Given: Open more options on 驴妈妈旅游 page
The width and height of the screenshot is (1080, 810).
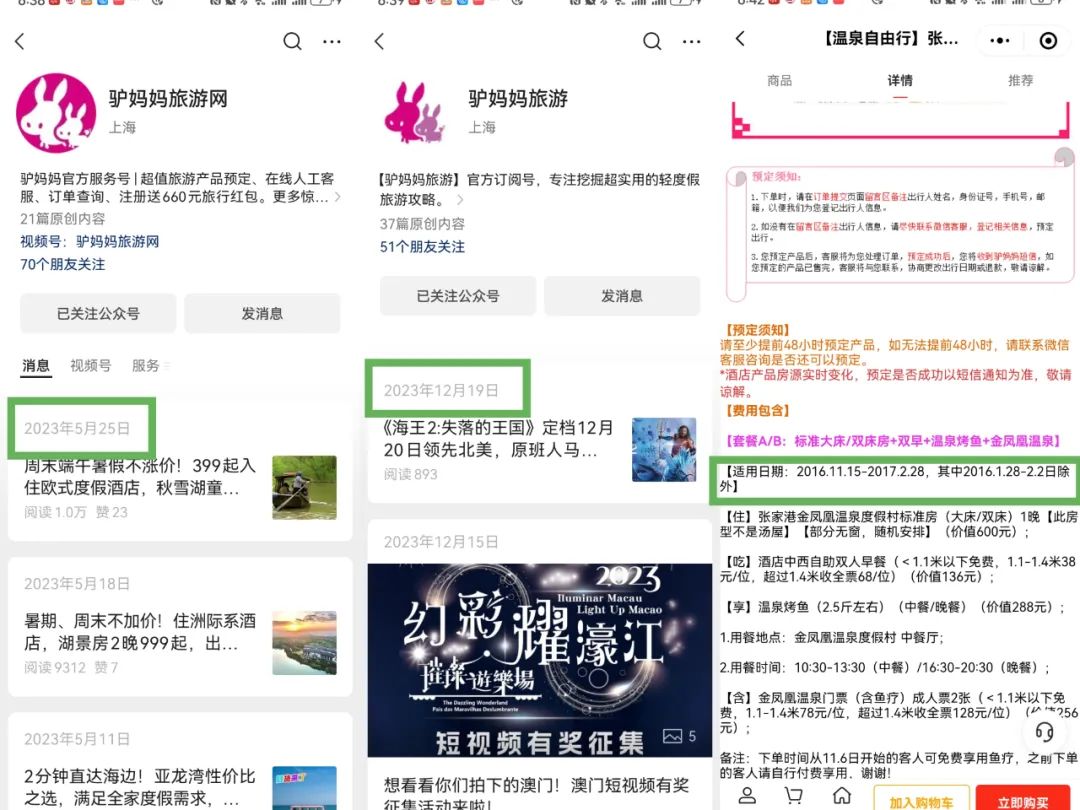Looking at the screenshot, I should 692,41.
